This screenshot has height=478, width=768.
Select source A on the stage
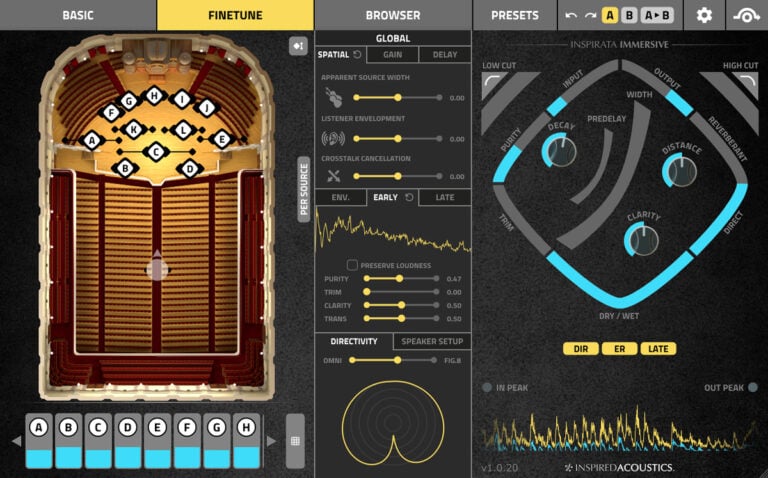[92, 141]
